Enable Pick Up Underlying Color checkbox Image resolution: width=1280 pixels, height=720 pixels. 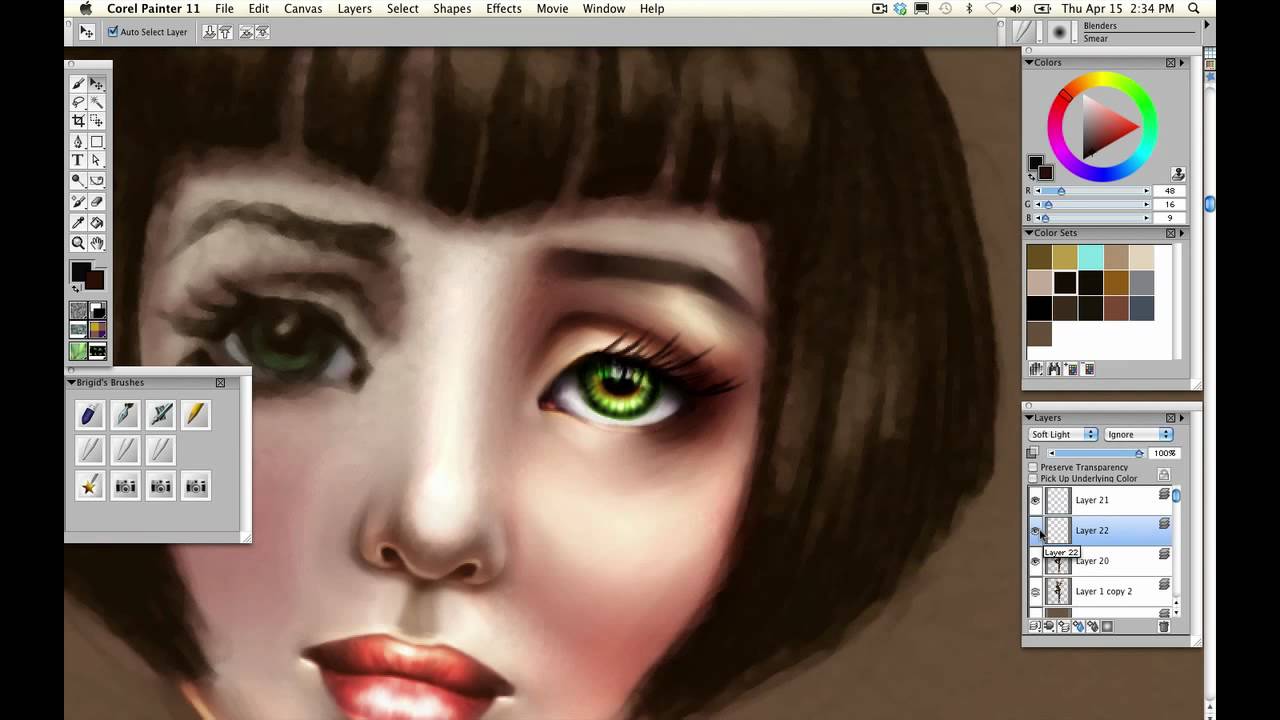1033,478
